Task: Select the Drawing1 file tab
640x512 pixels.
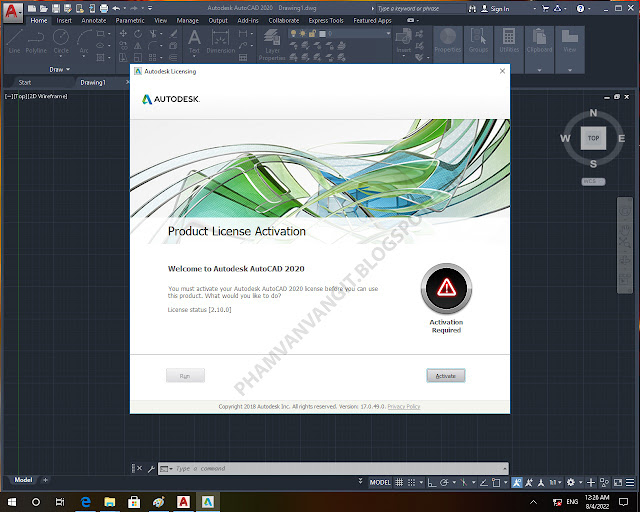Action: pyautogui.click(x=93, y=82)
